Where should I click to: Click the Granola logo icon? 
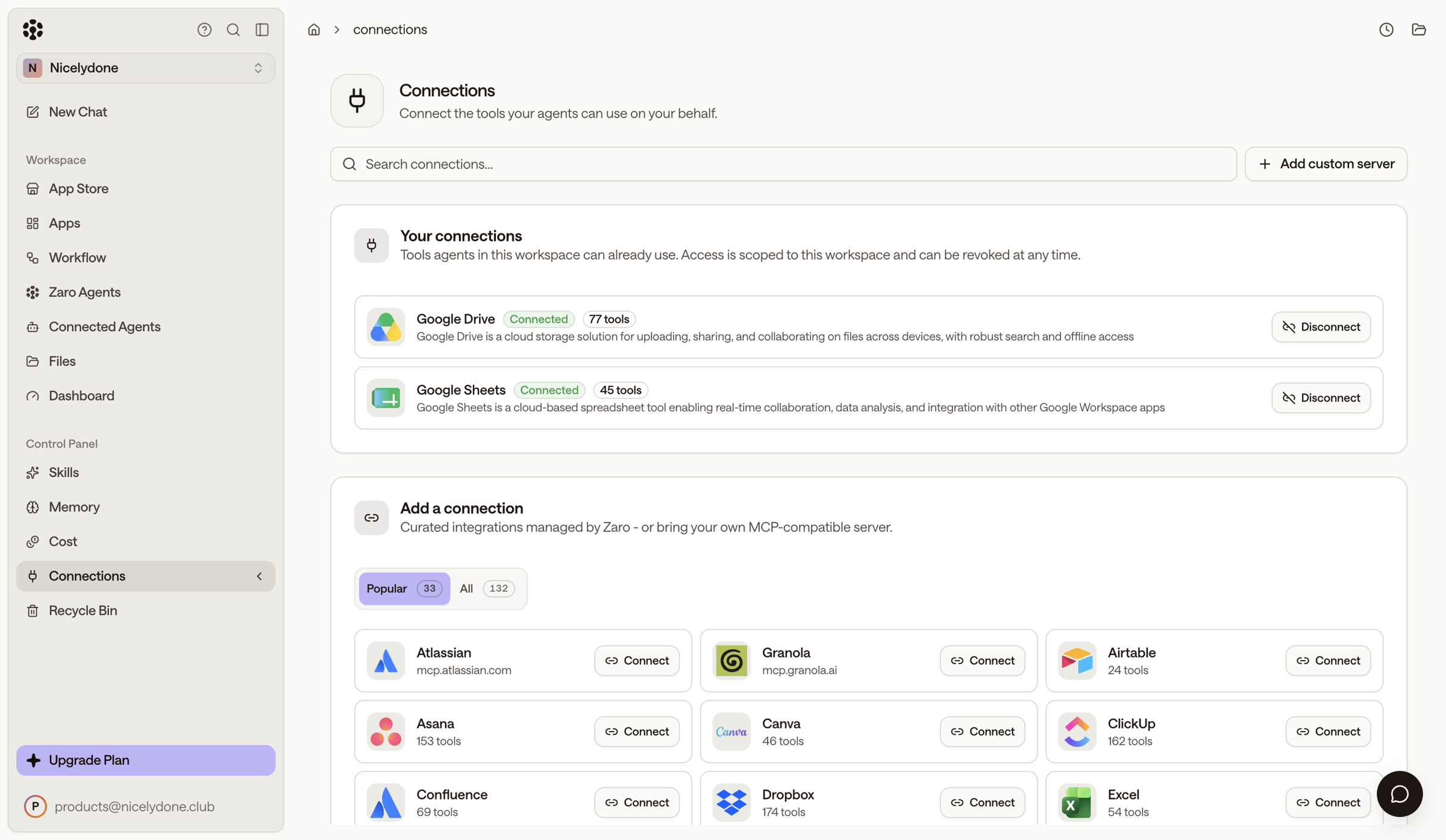[731, 661]
